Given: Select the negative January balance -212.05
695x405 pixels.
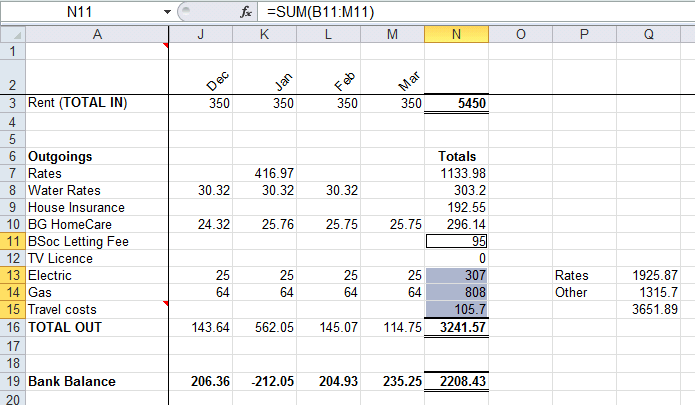Looking at the screenshot, I should [264, 381].
